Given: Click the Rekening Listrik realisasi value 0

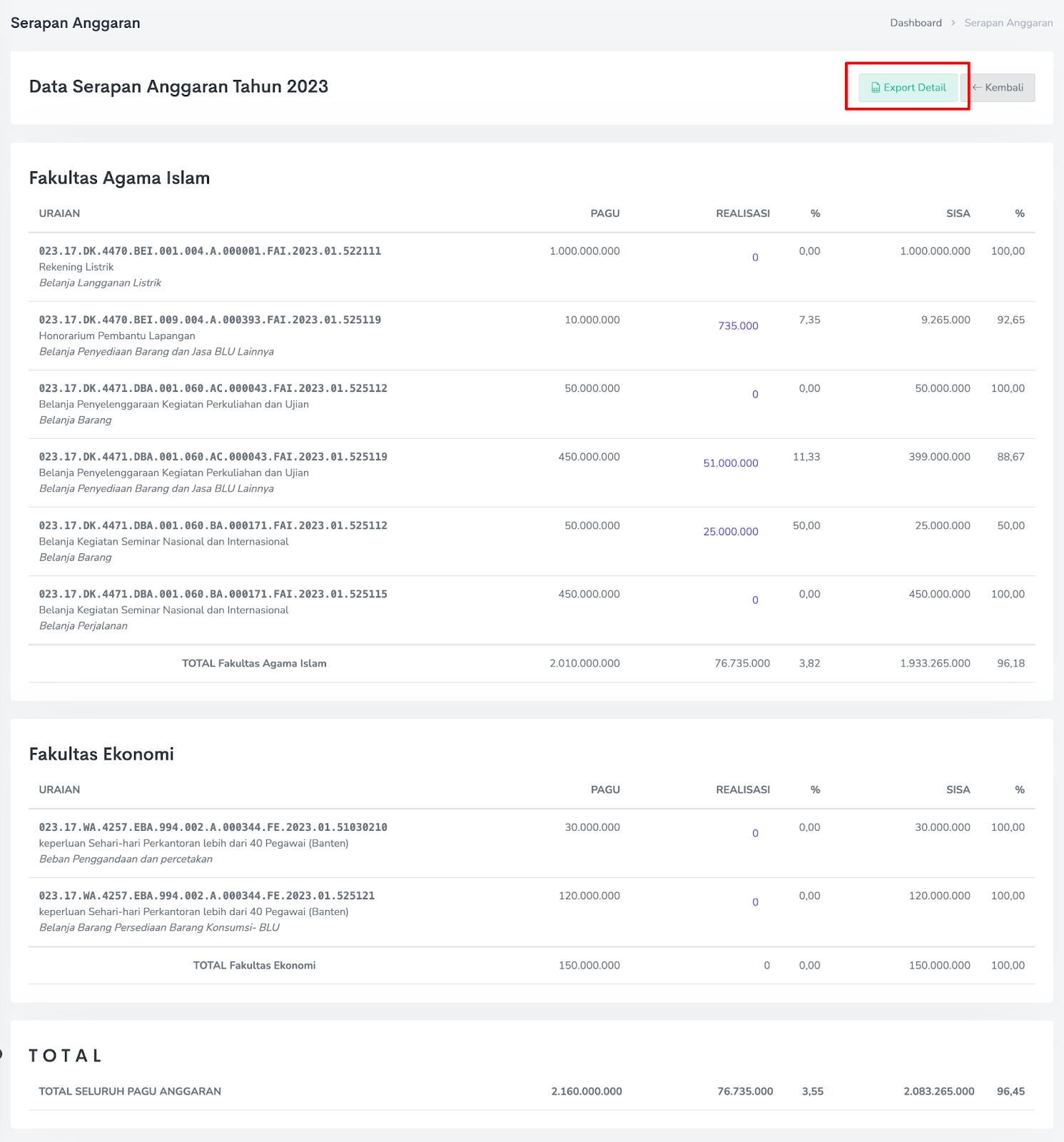Looking at the screenshot, I should (755, 258).
